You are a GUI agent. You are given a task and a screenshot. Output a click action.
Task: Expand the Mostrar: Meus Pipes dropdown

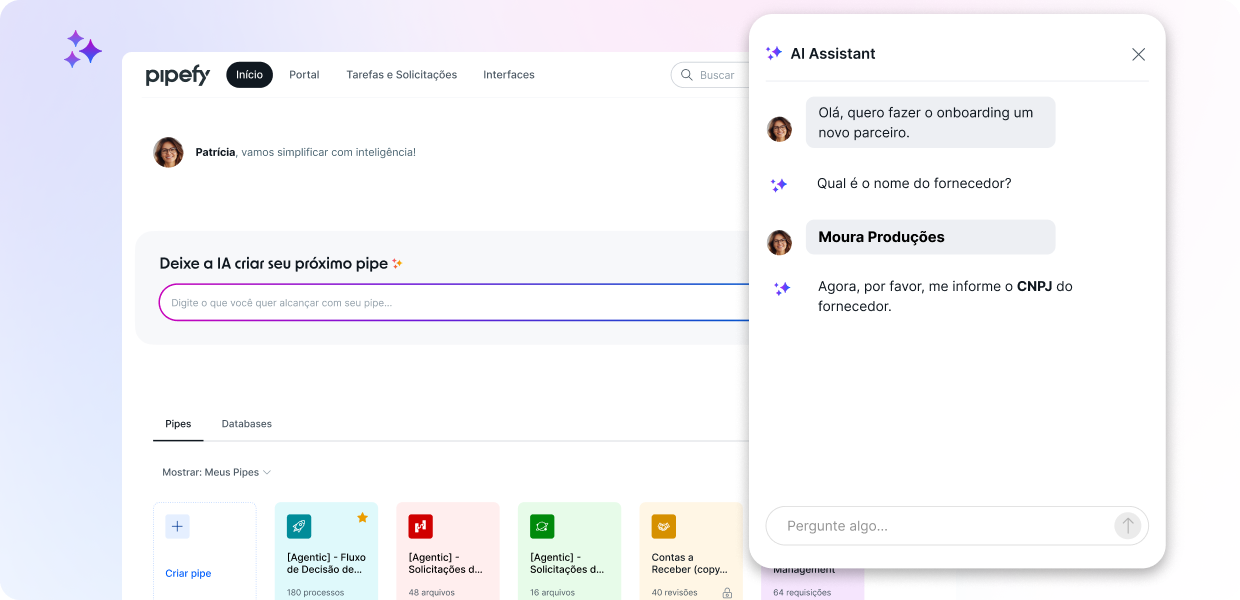[x=217, y=472]
